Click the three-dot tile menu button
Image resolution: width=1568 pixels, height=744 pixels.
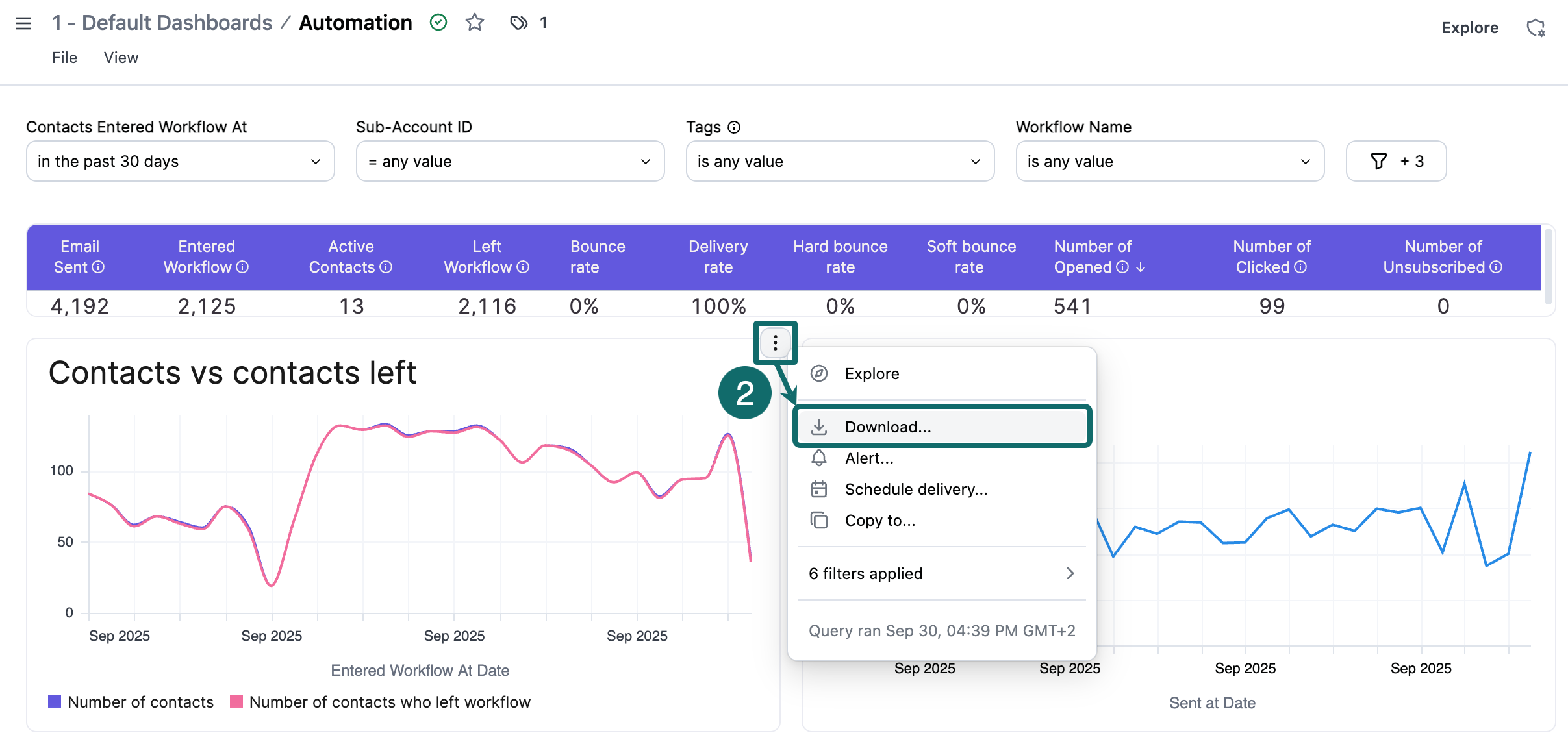[775, 343]
